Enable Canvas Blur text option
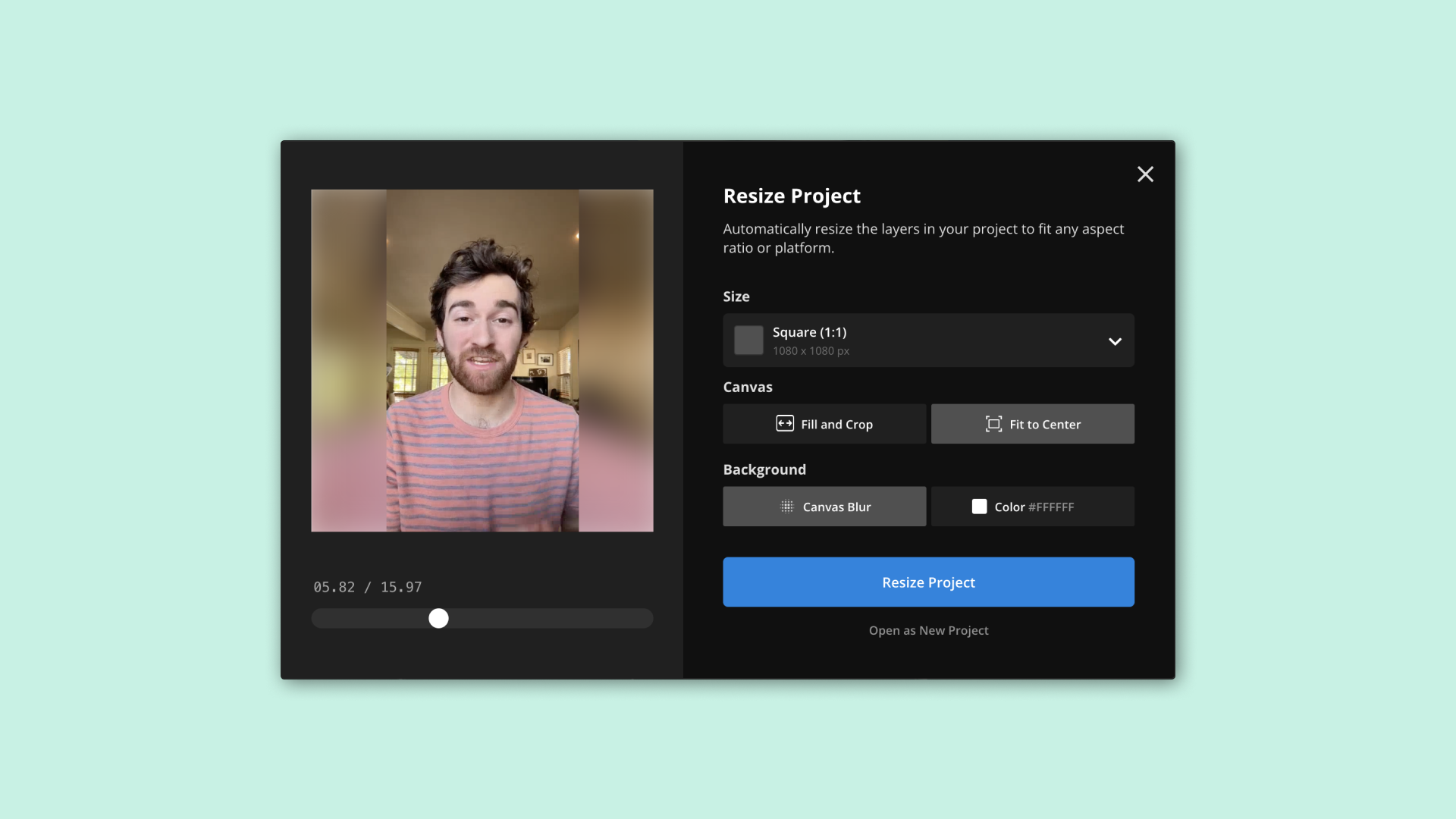Viewport: 1456px width, 819px height. [836, 507]
